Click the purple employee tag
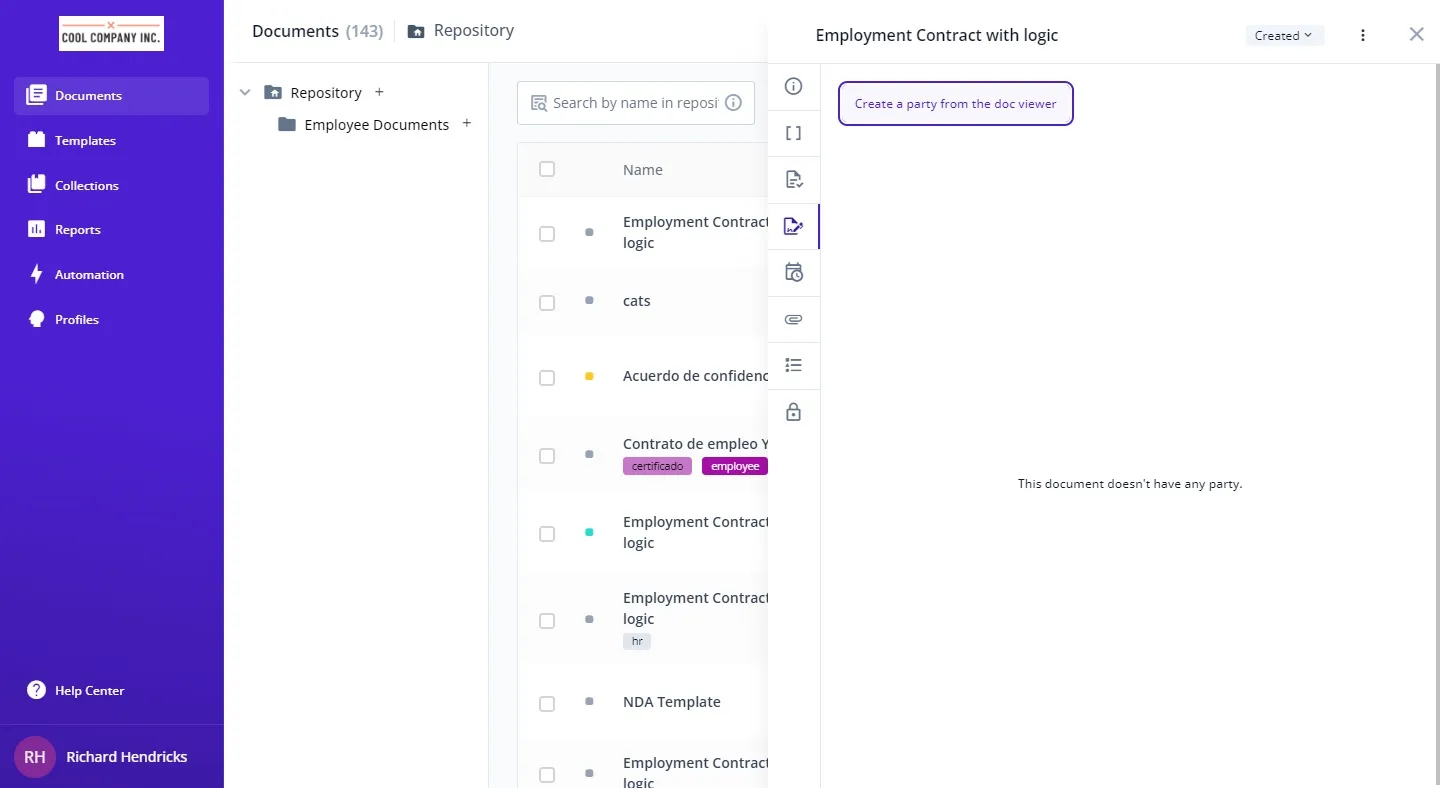The height and width of the screenshot is (788, 1440). pyautogui.click(x=735, y=467)
